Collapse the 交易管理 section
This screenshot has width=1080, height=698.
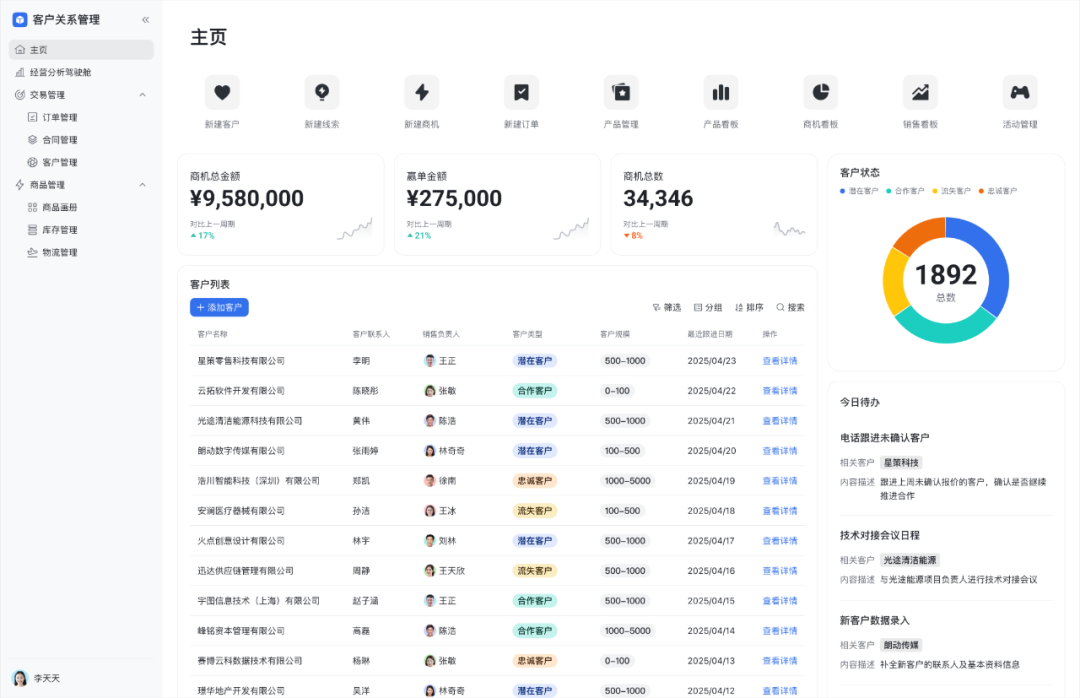click(80, 94)
